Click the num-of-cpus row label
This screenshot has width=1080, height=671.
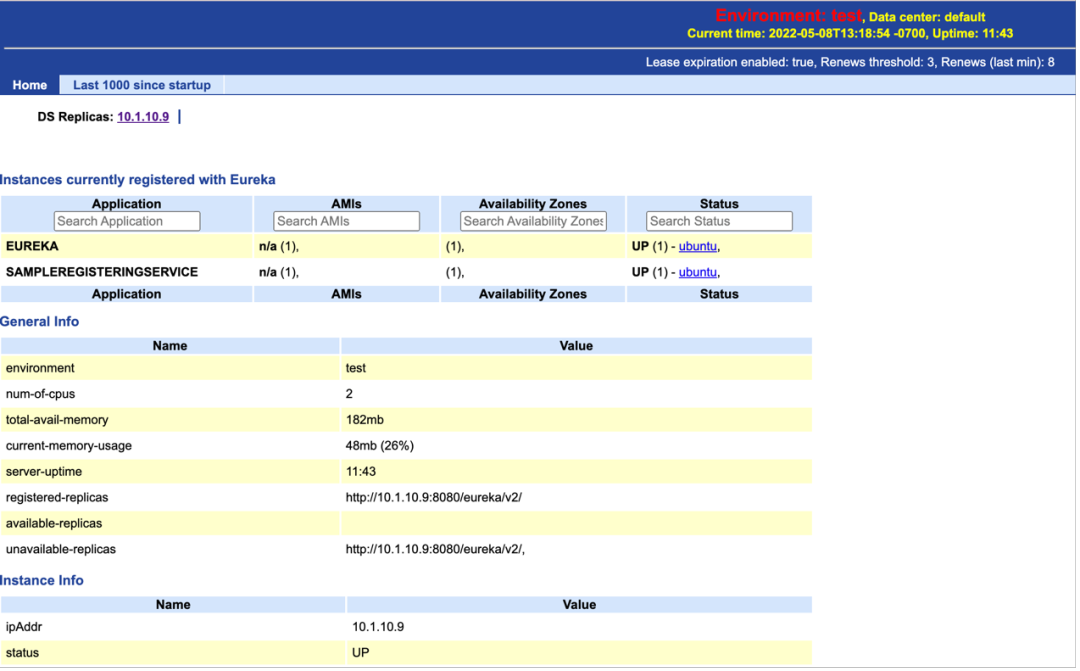click(40, 394)
